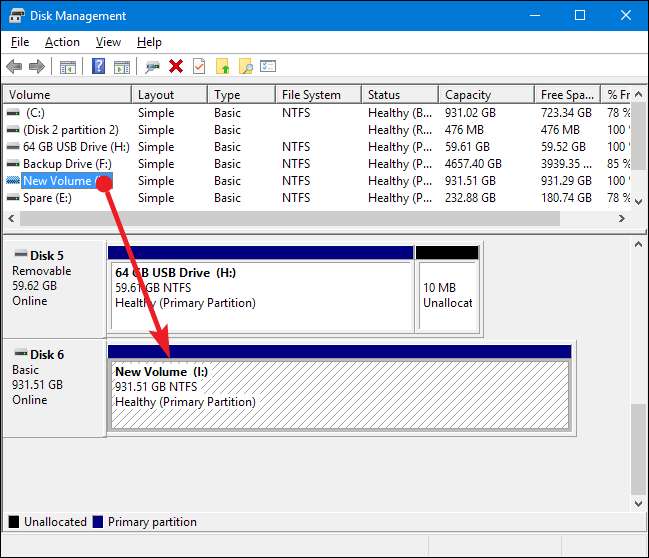
Task: Click the yellow folder up-arrow icon
Action: click(222, 66)
